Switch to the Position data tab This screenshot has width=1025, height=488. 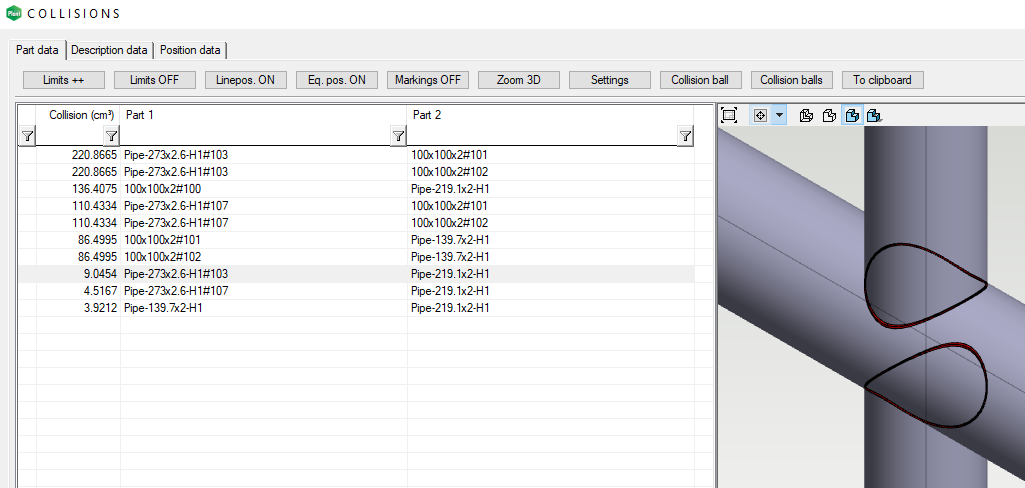point(190,50)
